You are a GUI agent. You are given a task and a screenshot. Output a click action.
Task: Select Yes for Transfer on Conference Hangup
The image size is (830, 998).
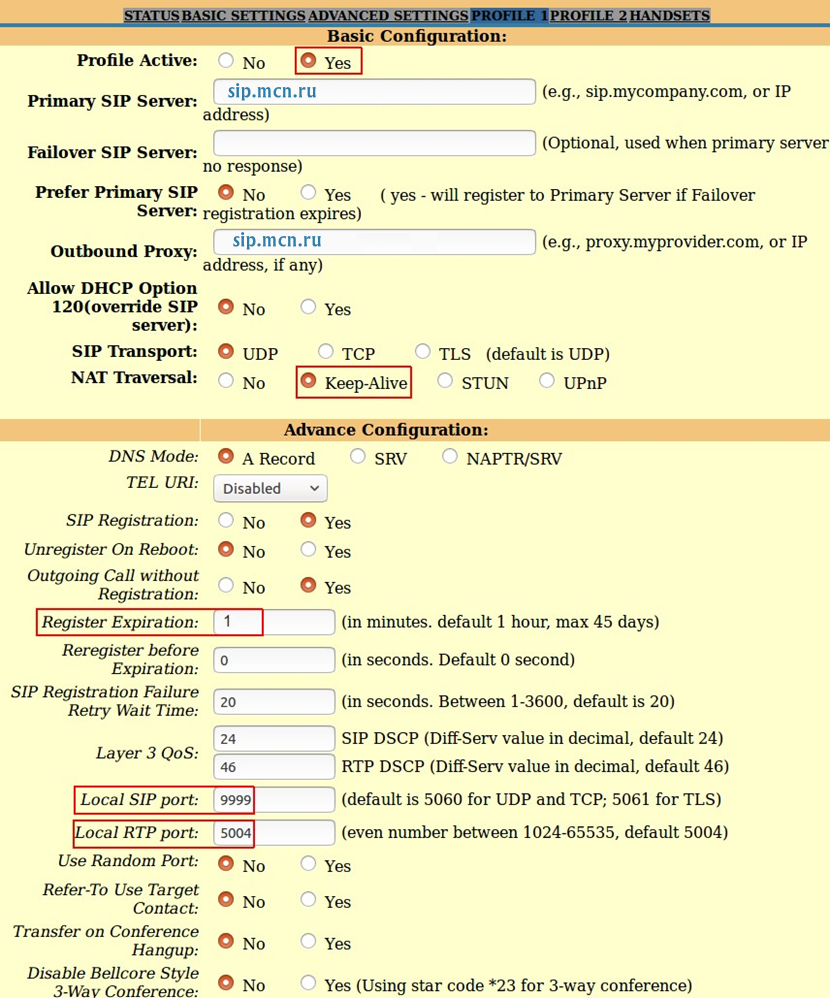point(308,941)
